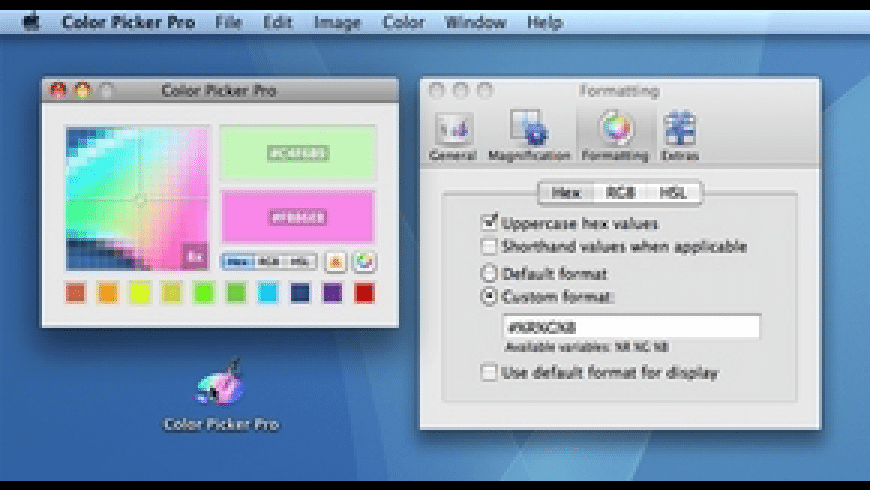Select the navy blue swatch

point(300,293)
